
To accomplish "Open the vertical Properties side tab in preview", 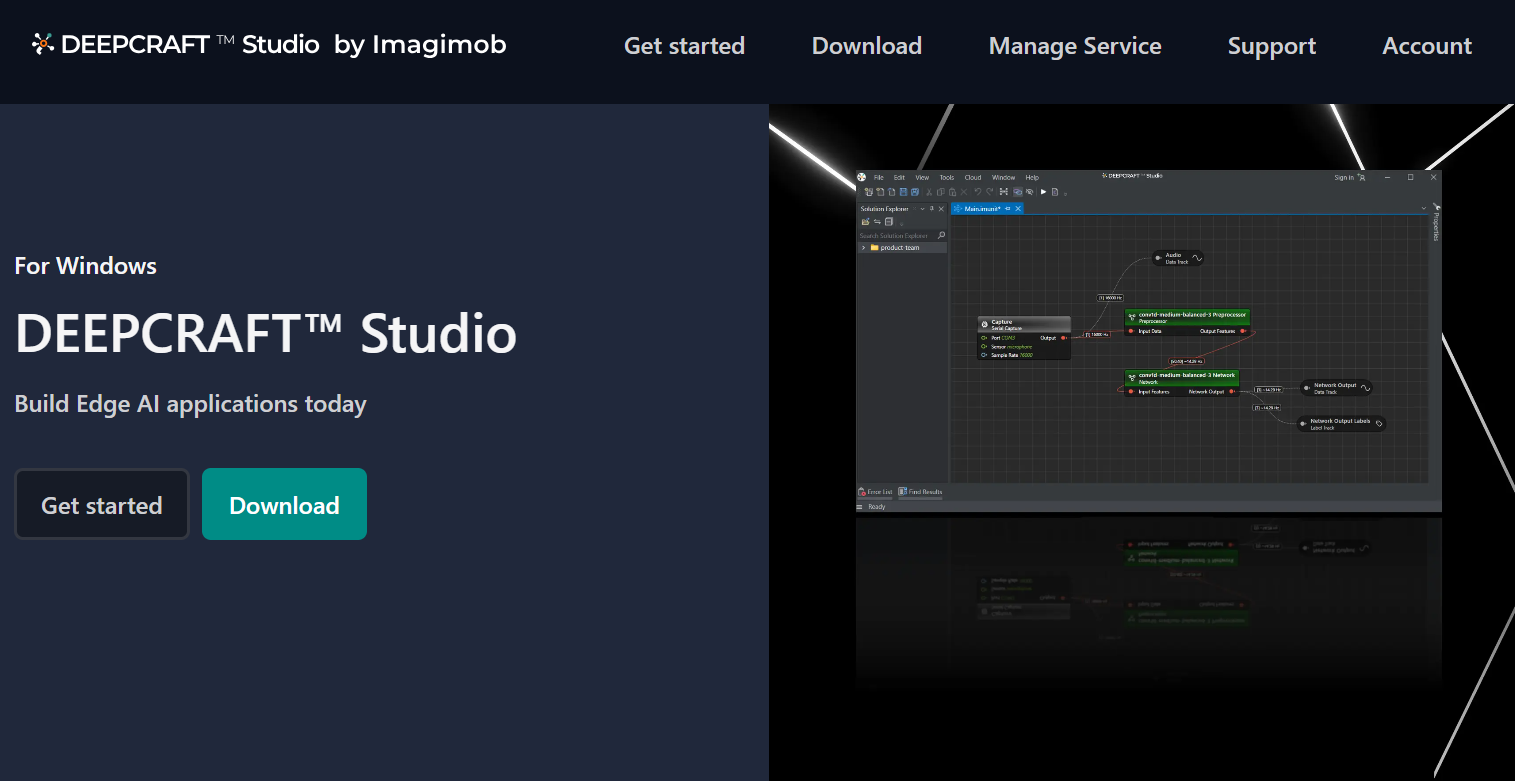I will (x=1436, y=222).
